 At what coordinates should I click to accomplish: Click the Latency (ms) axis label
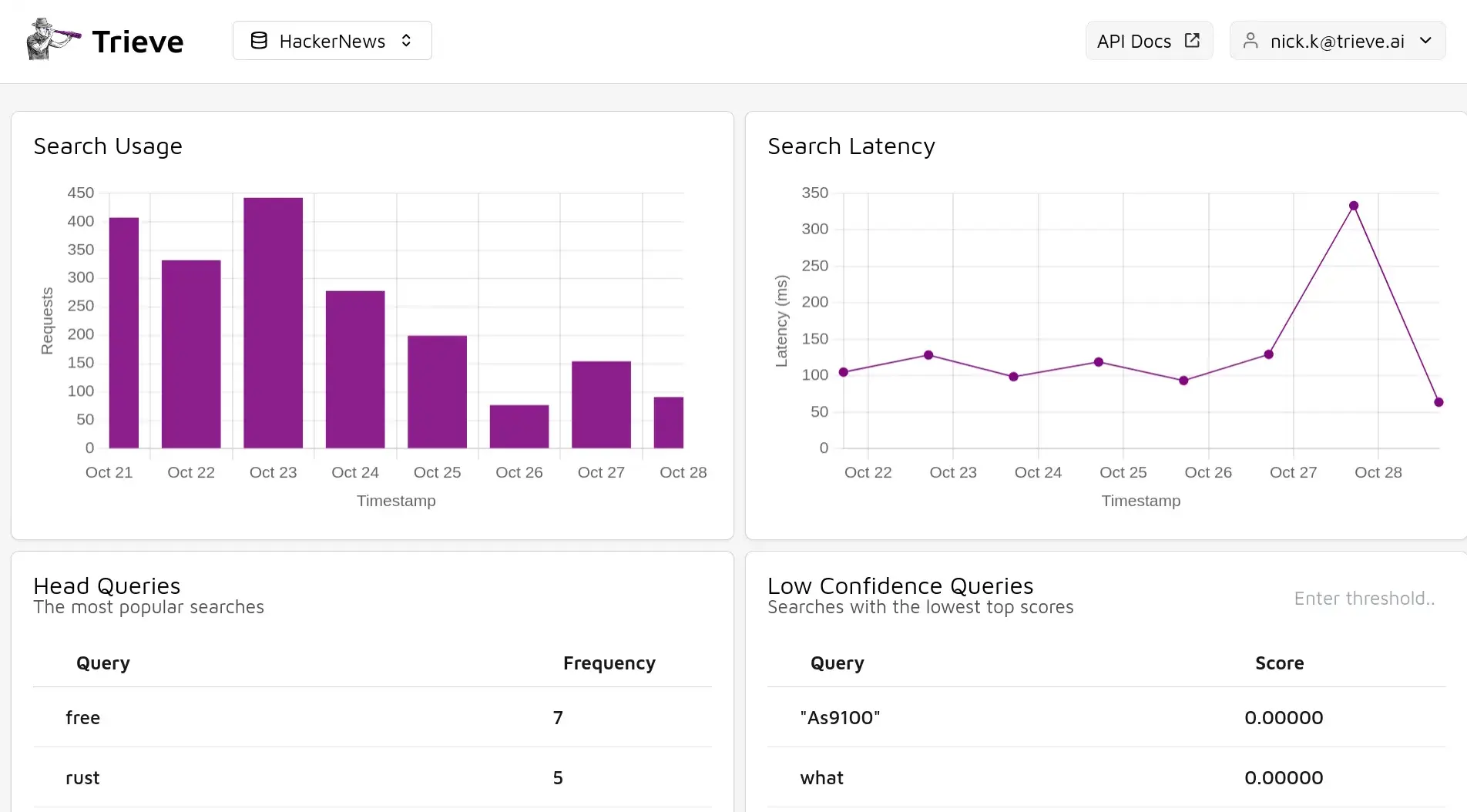click(781, 320)
